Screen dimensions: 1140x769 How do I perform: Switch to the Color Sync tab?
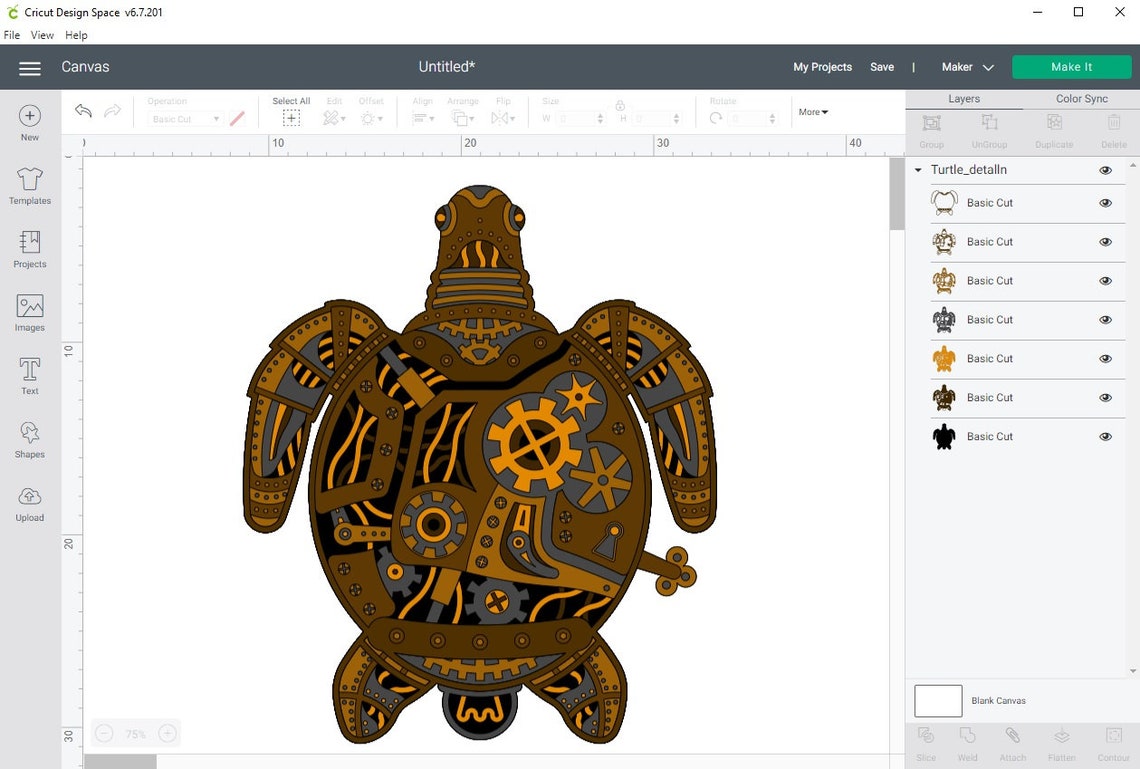tap(1082, 99)
